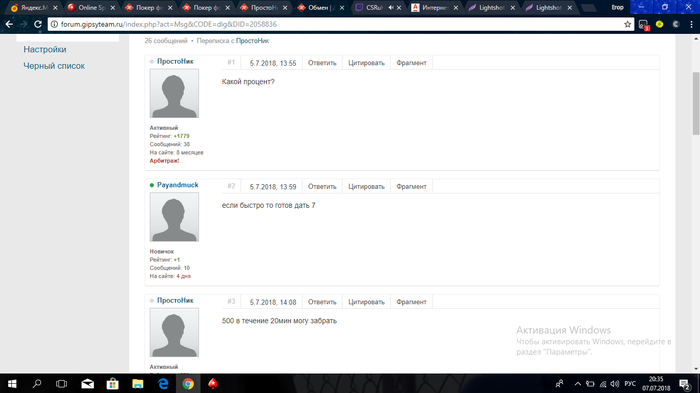Switch to Интернет tab
This screenshot has width=700, height=393.
point(435,8)
